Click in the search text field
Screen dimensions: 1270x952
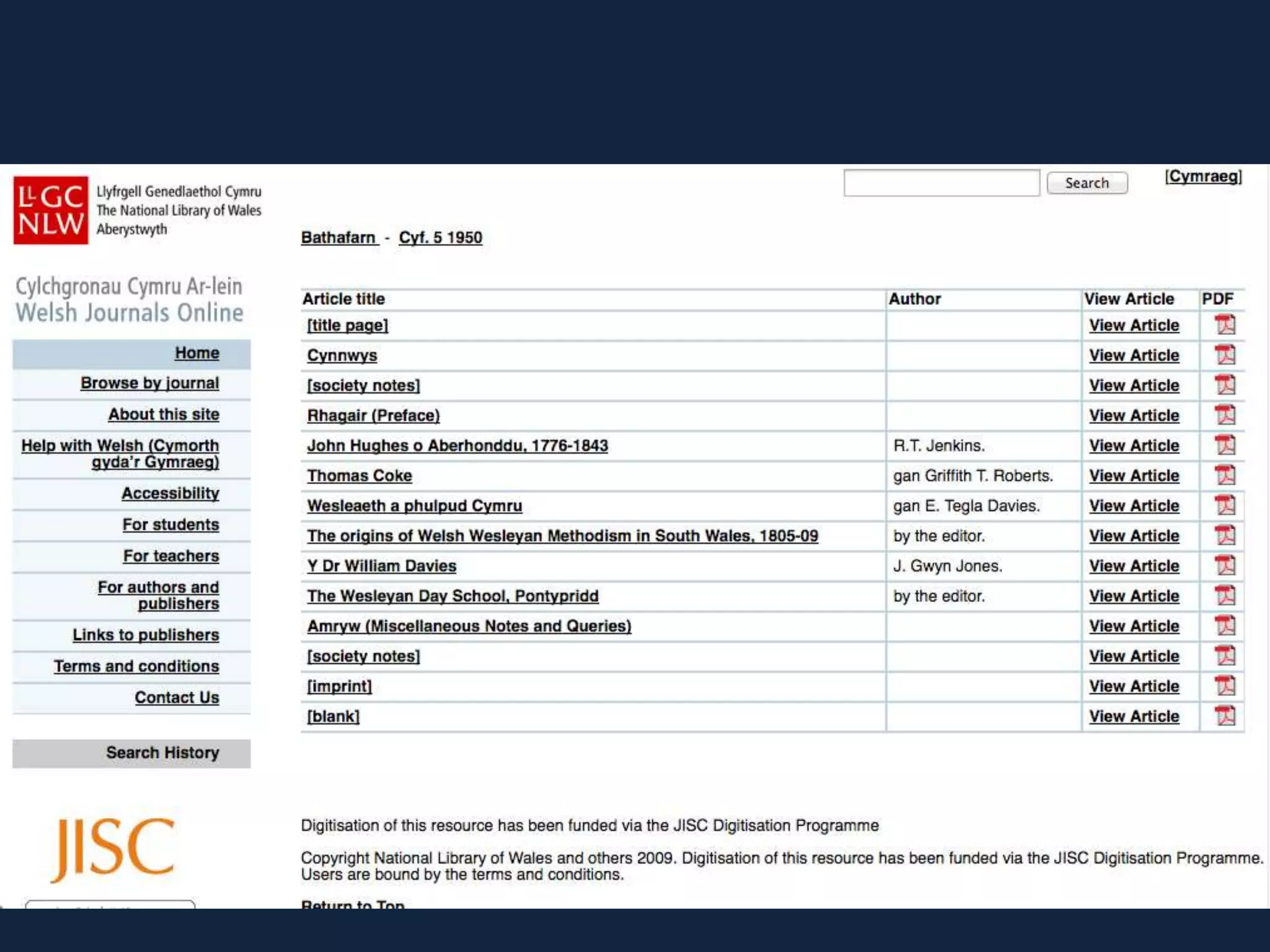941,183
